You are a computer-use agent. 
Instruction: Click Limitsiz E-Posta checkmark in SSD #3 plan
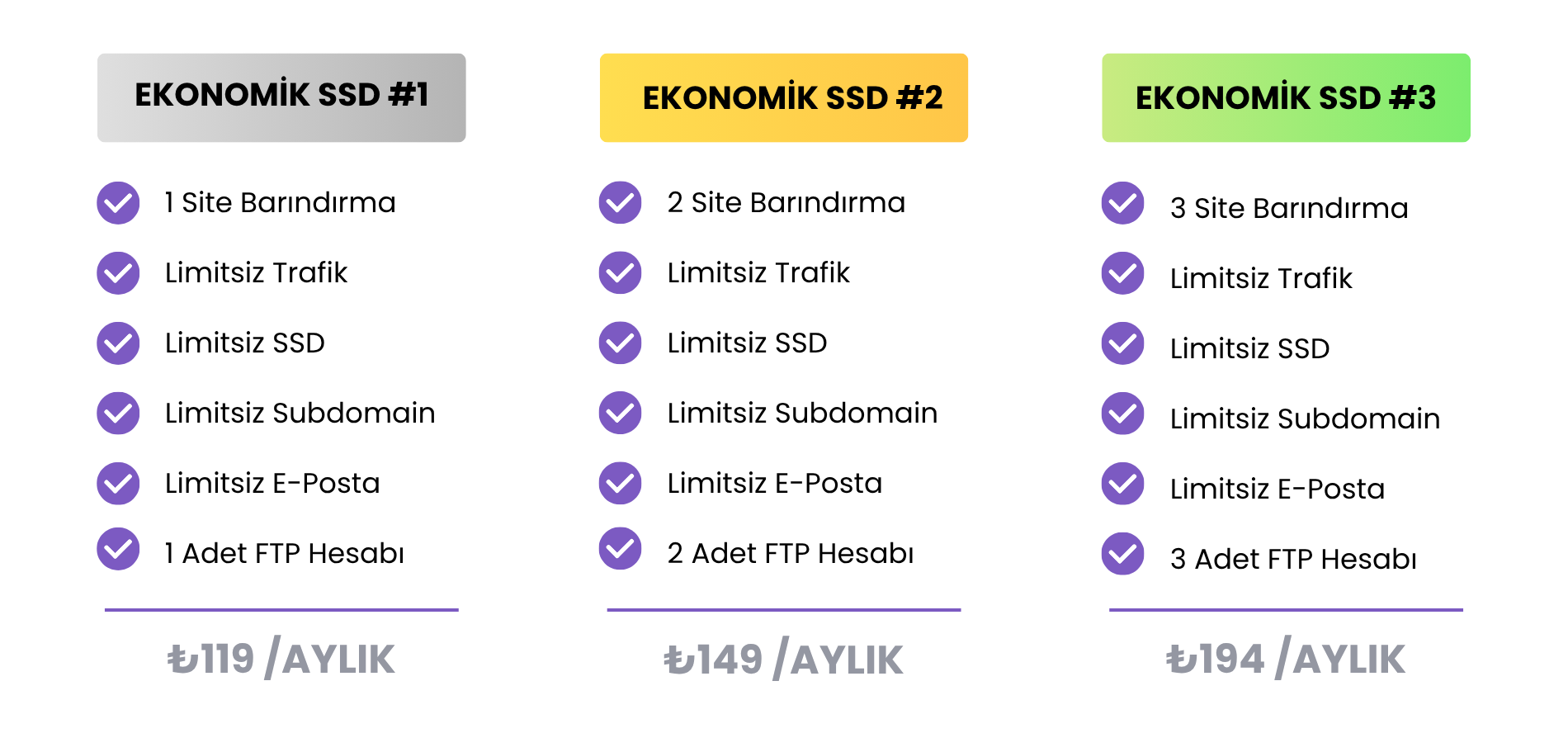pos(1123,484)
